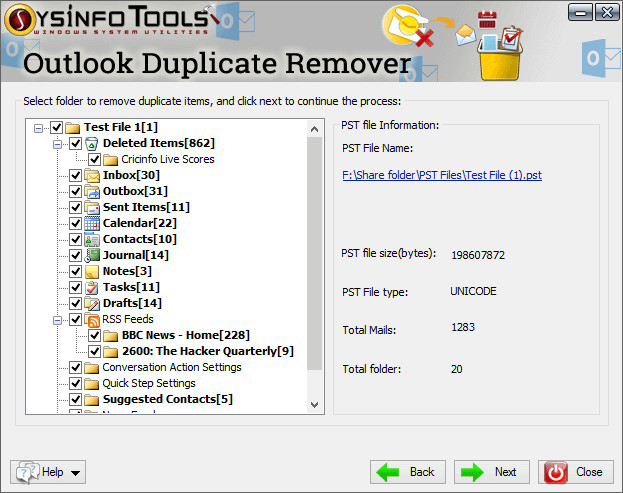Click the Journal book icon
623x493 pixels.
coord(91,255)
